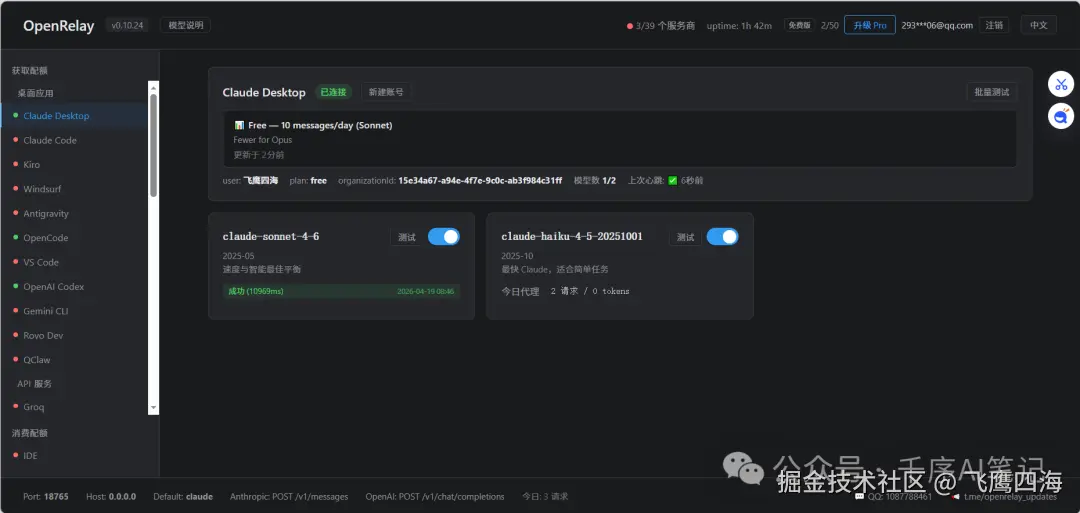
Task: Open the t.me/openrelay_updates link
Action: [1004, 496]
